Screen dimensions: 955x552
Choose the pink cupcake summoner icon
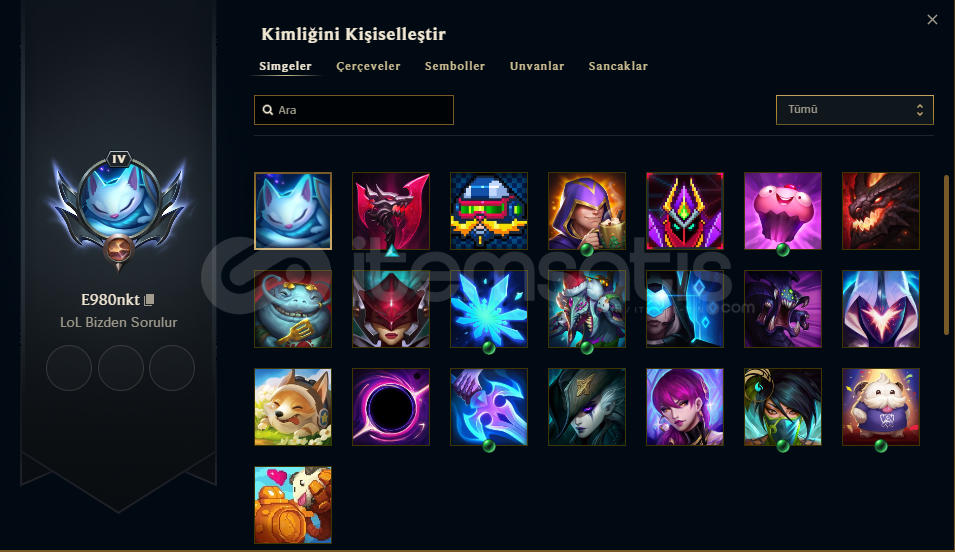(783, 211)
